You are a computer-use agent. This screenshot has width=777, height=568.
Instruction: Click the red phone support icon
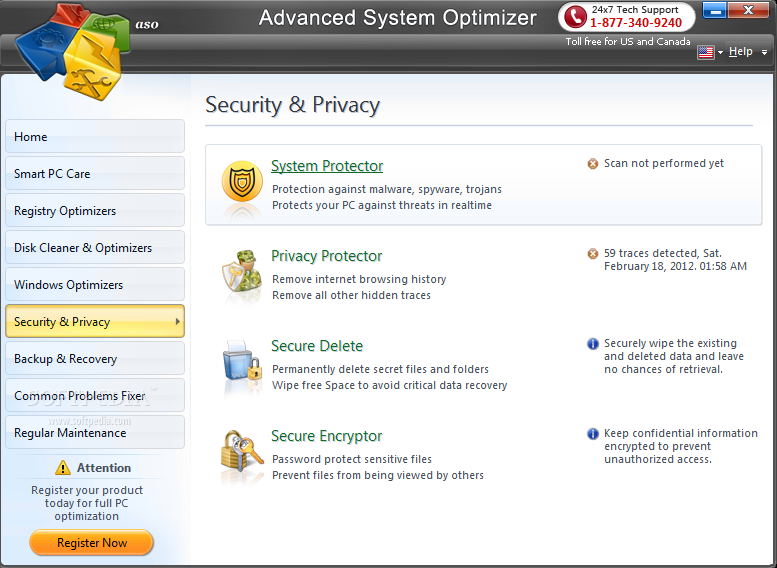coord(575,16)
